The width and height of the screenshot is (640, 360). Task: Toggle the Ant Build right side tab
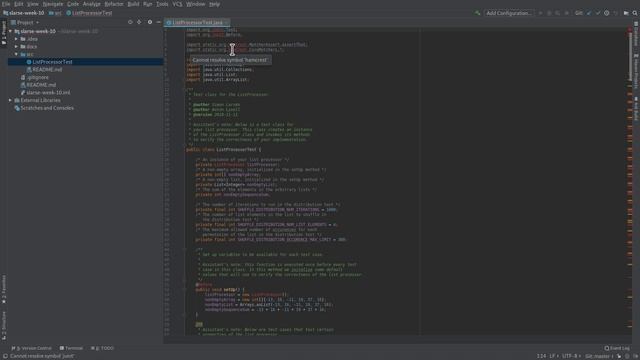[x=636, y=109]
